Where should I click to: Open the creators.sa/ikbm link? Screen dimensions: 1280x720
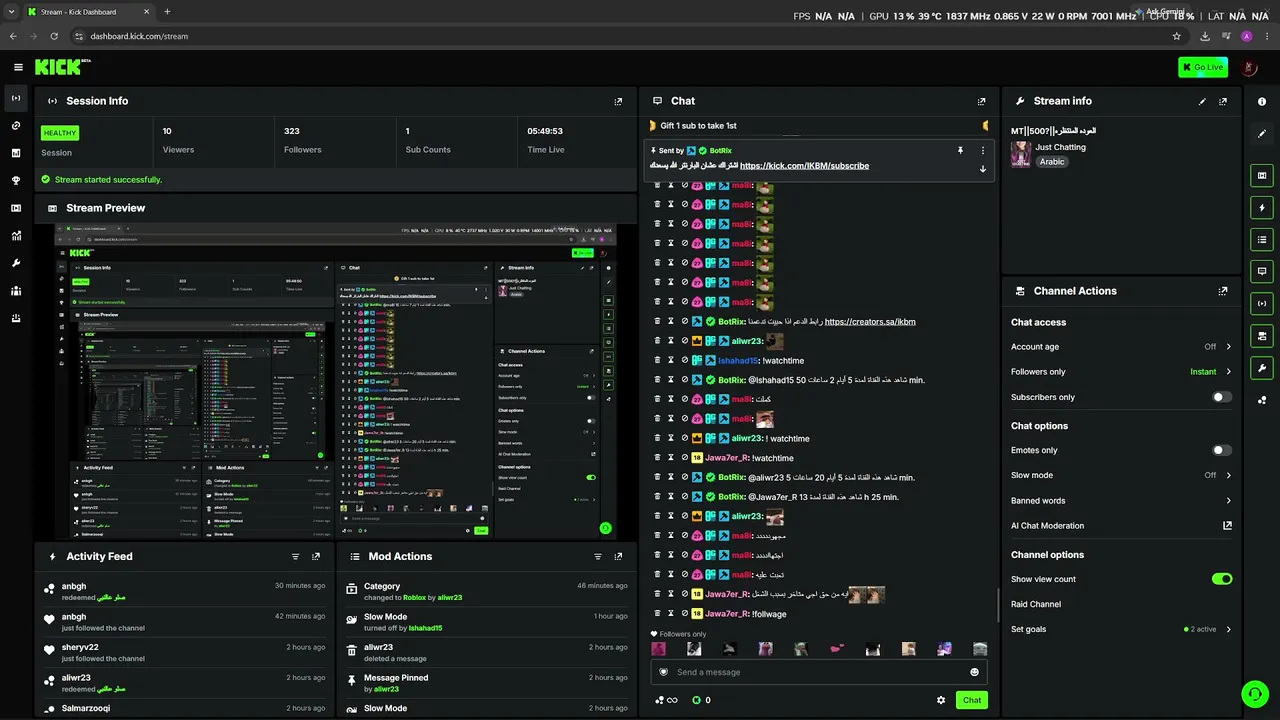(x=870, y=322)
